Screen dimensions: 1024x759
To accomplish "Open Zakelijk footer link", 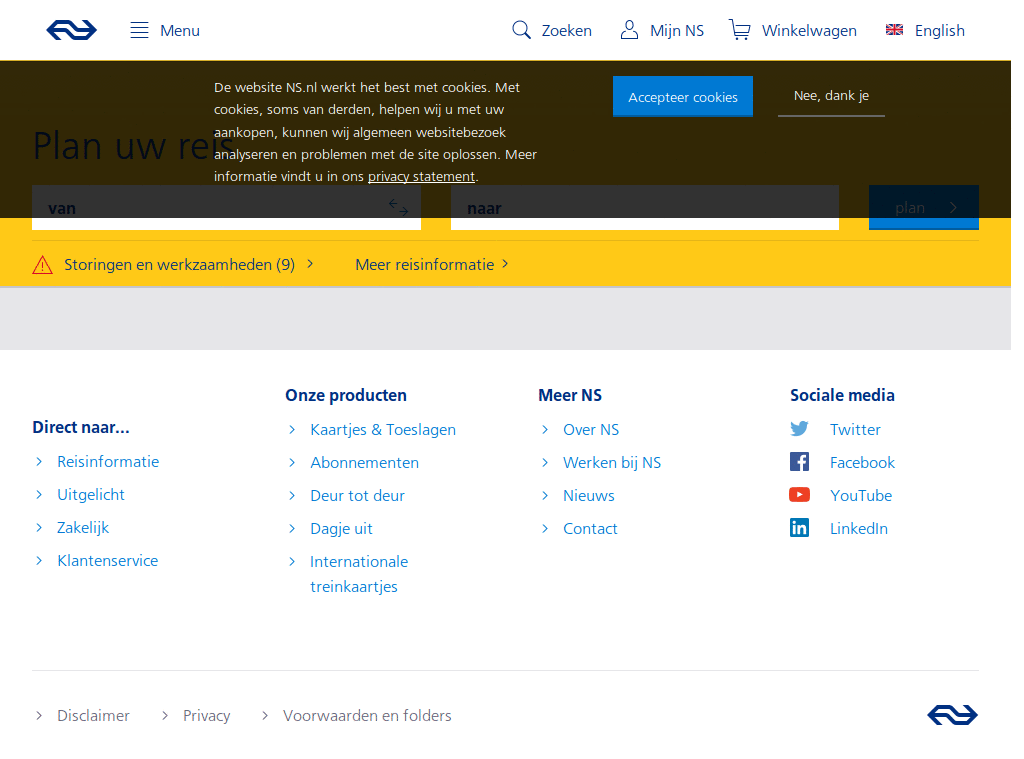I will click(83, 527).
